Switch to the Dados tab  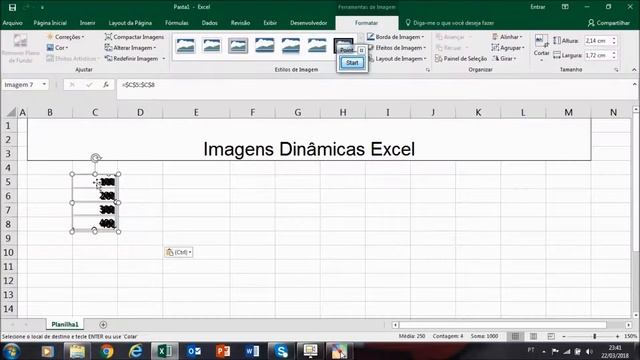[209, 23]
